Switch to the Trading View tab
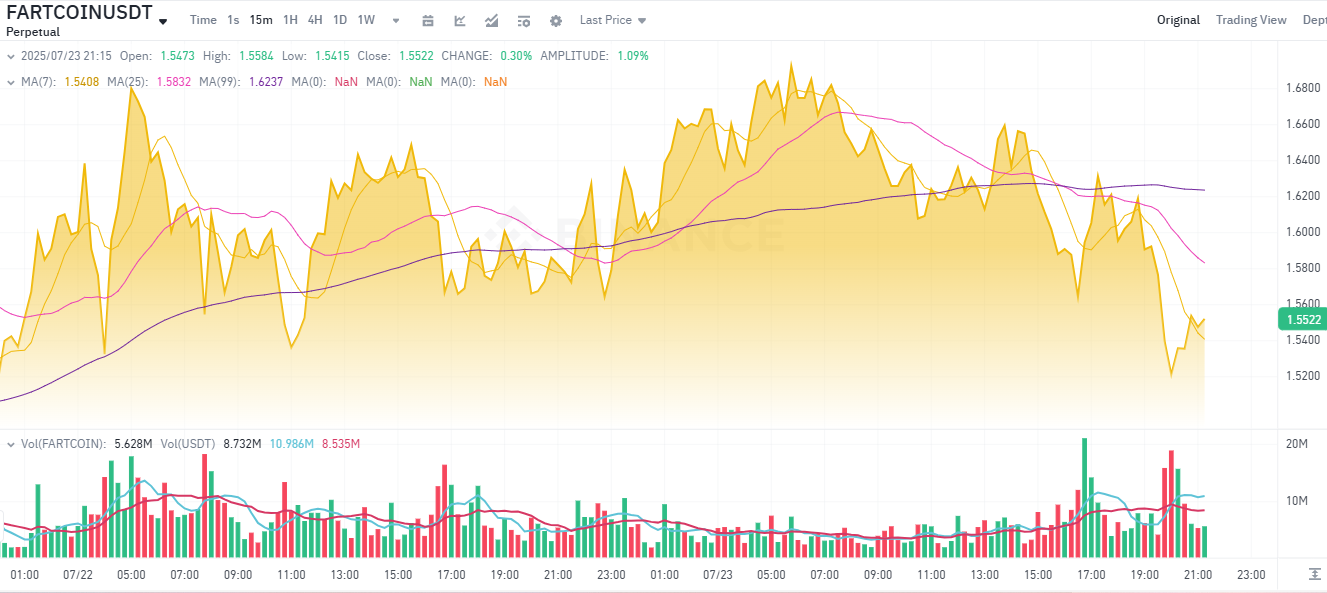Viewport: 1327px width, 593px height. click(x=1251, y=20)
